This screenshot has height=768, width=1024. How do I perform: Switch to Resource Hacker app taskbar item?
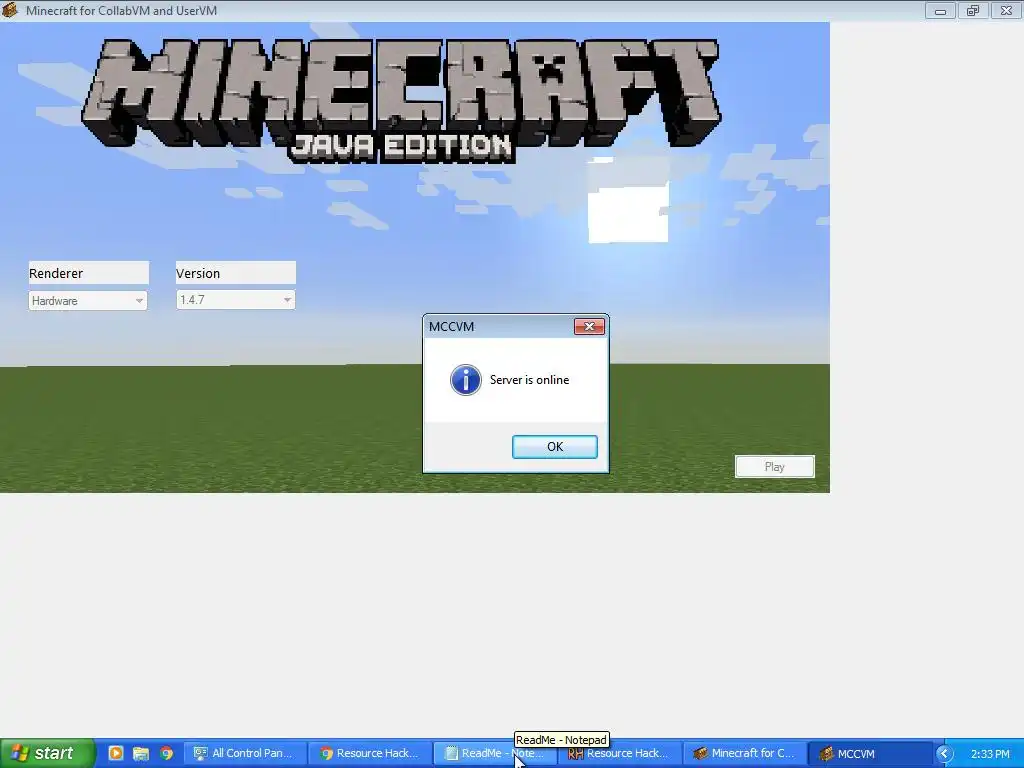pyautogui.click(x=619, y=754)
